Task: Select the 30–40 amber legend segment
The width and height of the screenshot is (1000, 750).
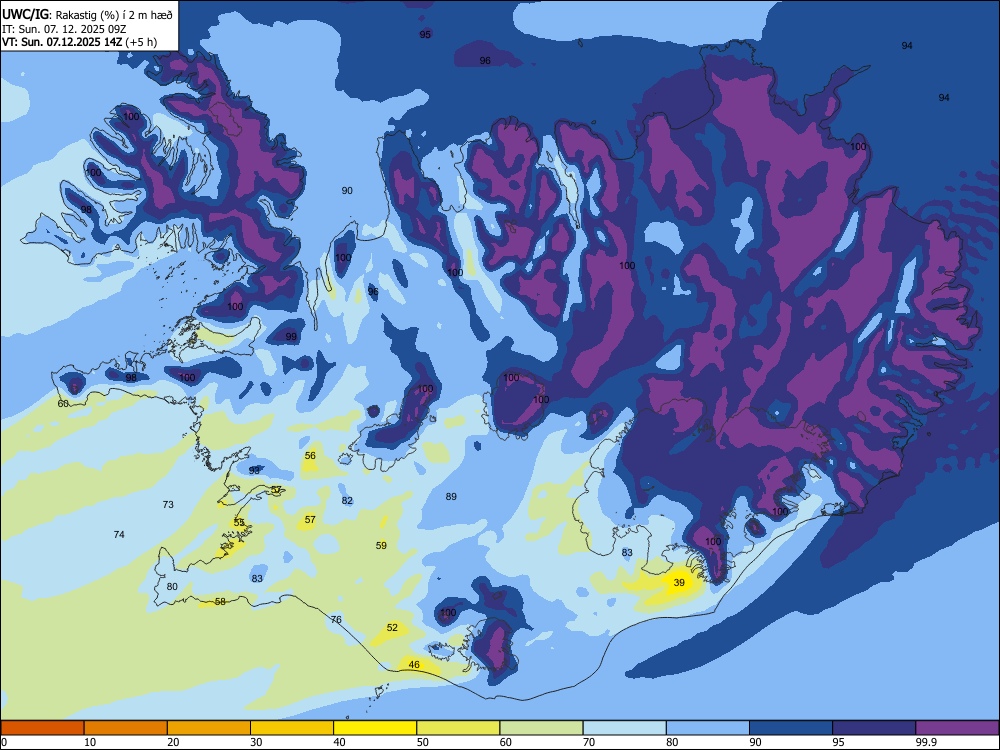Action: (292, 728)
